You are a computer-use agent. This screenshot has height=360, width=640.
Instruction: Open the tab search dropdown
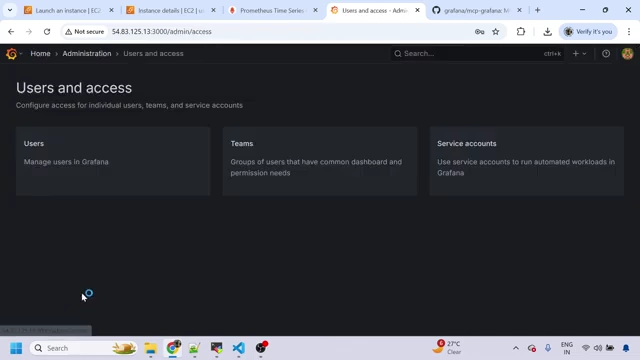pyautogui.click(x=10, y=10)
